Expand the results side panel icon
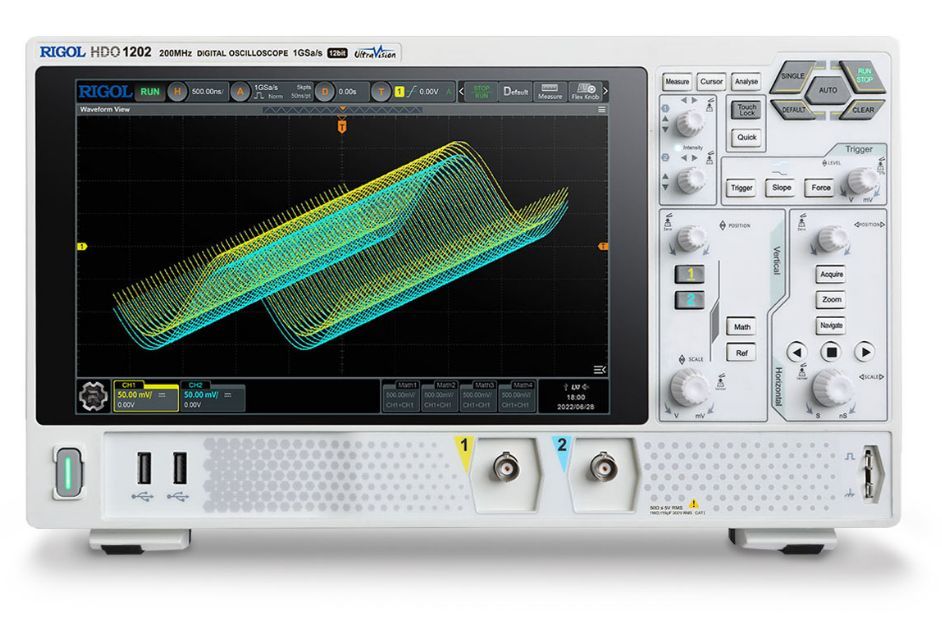Image resolution: width=942 pixels, height=620 pixels. pyautogui.click(x=599, y=368)
